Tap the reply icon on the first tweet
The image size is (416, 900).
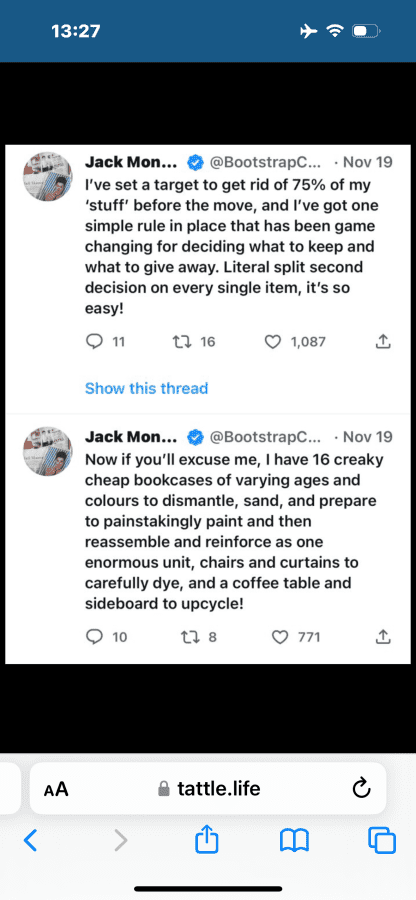(94, 342)
